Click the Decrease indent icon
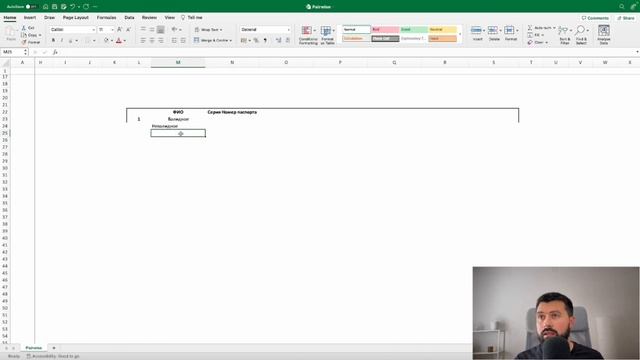The image size is (640, 360). [x=174, y=40]
